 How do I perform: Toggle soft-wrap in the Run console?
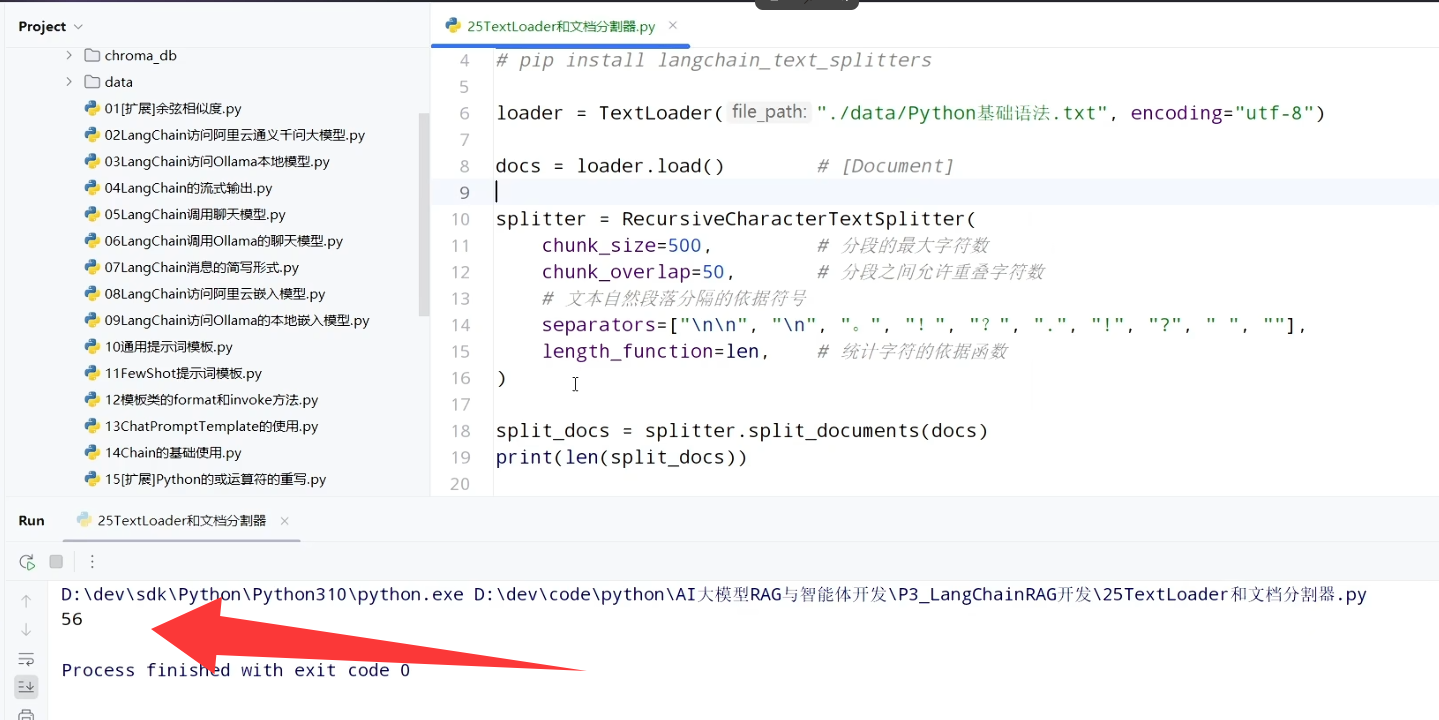coord(26,658)
